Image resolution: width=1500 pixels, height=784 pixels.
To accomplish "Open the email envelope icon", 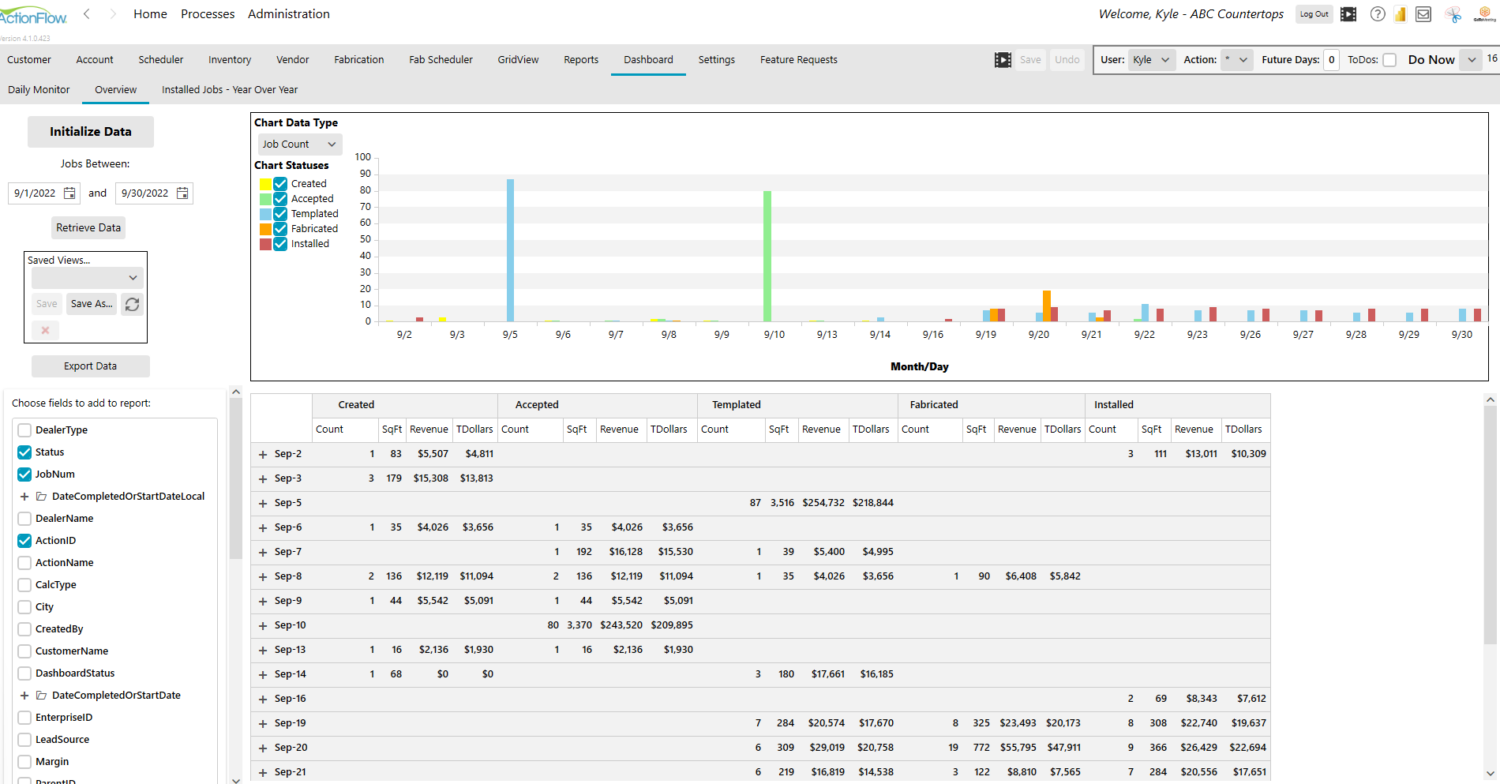I will (x=1423, y=14).
